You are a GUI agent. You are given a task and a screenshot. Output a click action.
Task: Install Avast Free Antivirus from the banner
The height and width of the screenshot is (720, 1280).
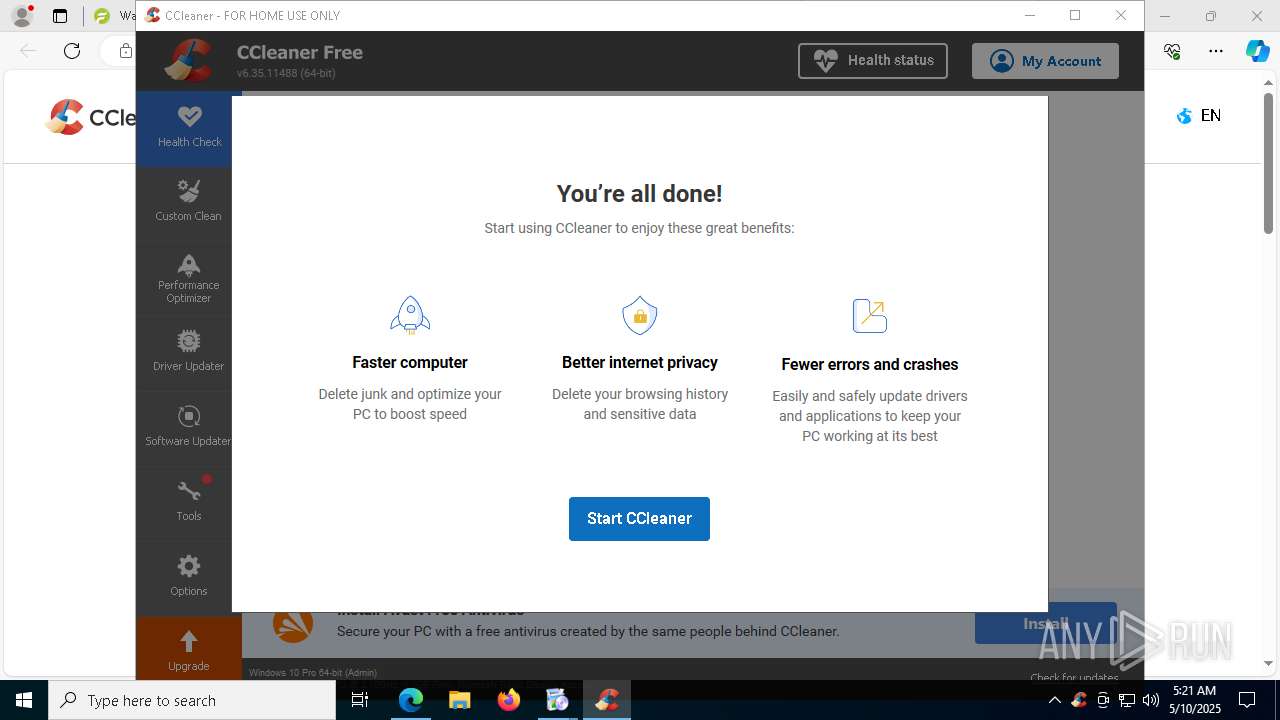click(1046, 623)
